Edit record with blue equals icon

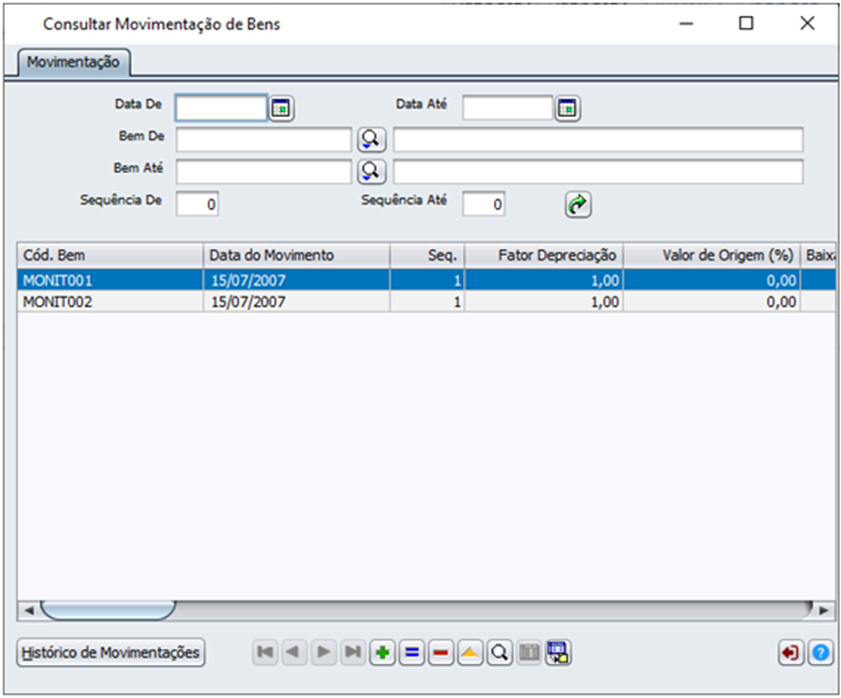(412, 652)
